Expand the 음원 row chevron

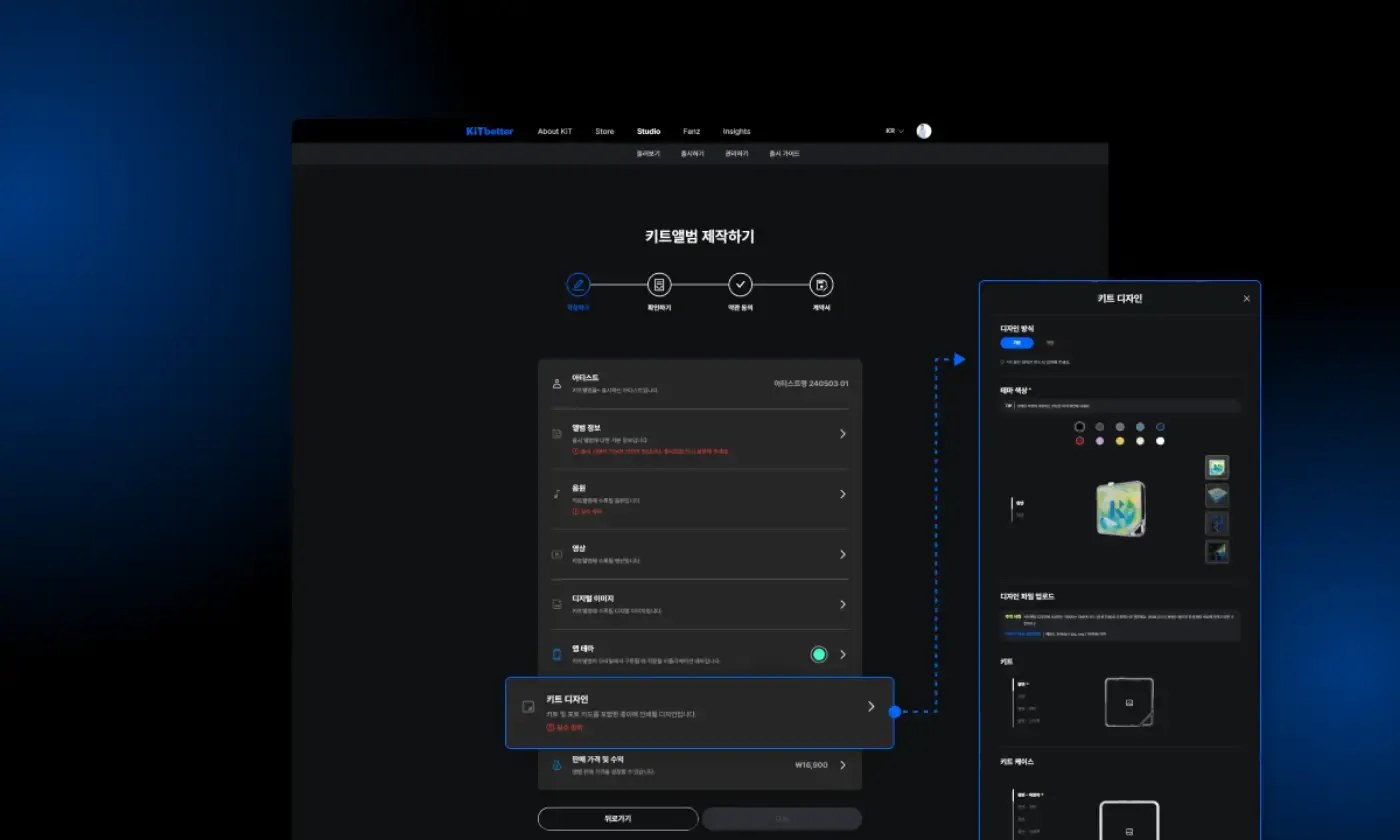tap(843, 494)
